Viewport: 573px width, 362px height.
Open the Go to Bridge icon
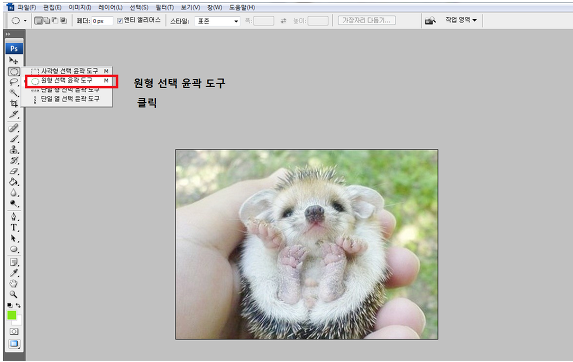430,21
